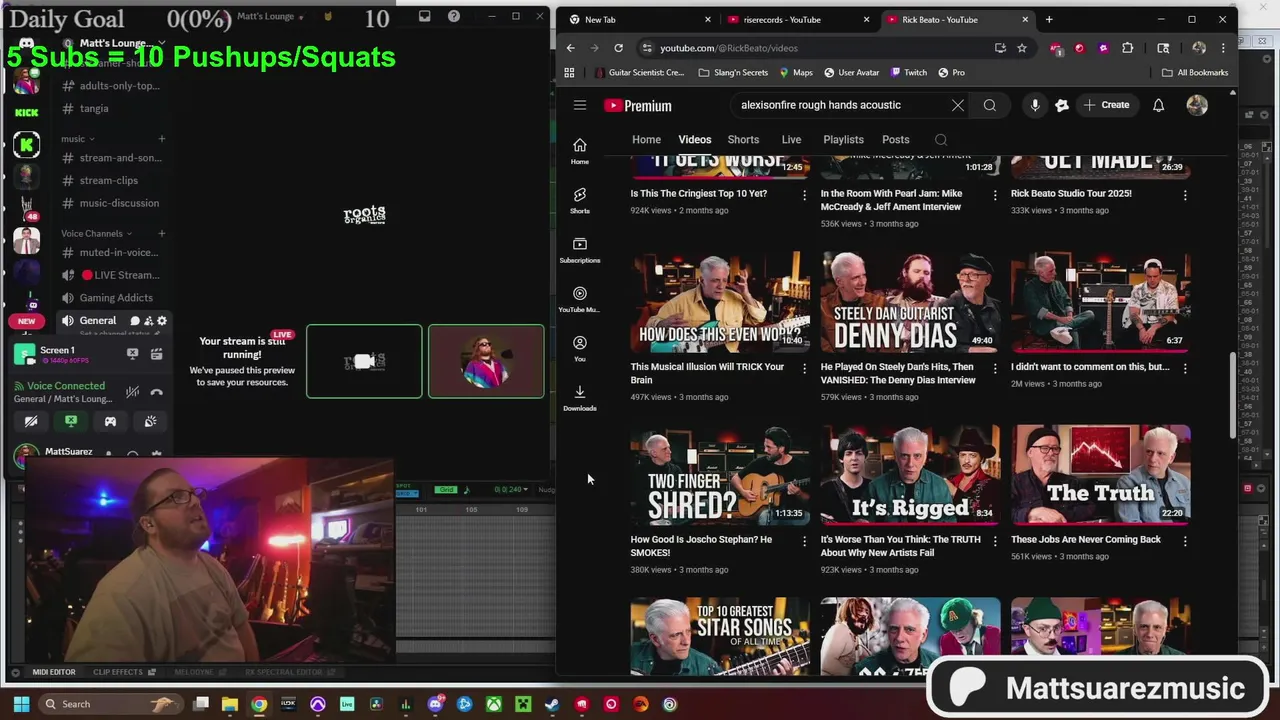
Task: Open 'Two Finger Shred' video thumbnail
Action: [720, 475]
